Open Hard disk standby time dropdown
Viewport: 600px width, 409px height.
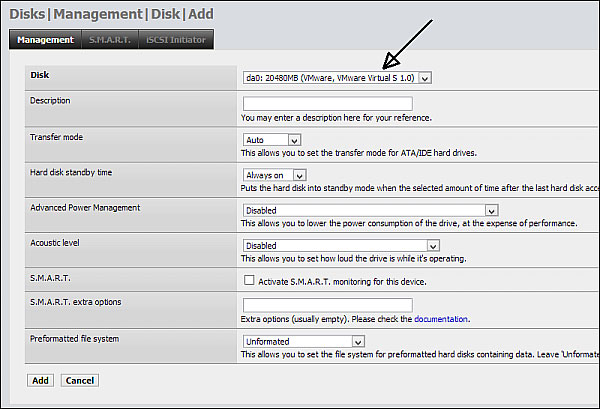pos(274,175)
